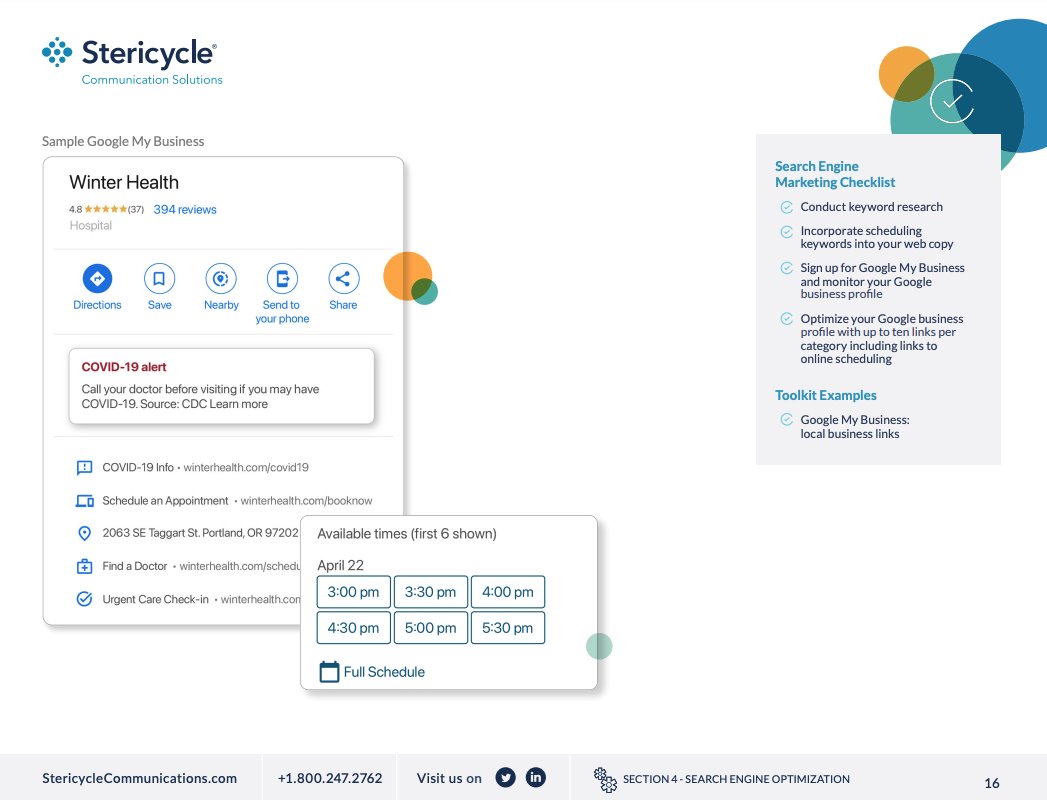The image size is (1047, 800).
Task: Click the Winter Health business title
Action: (x=124, y=182)
